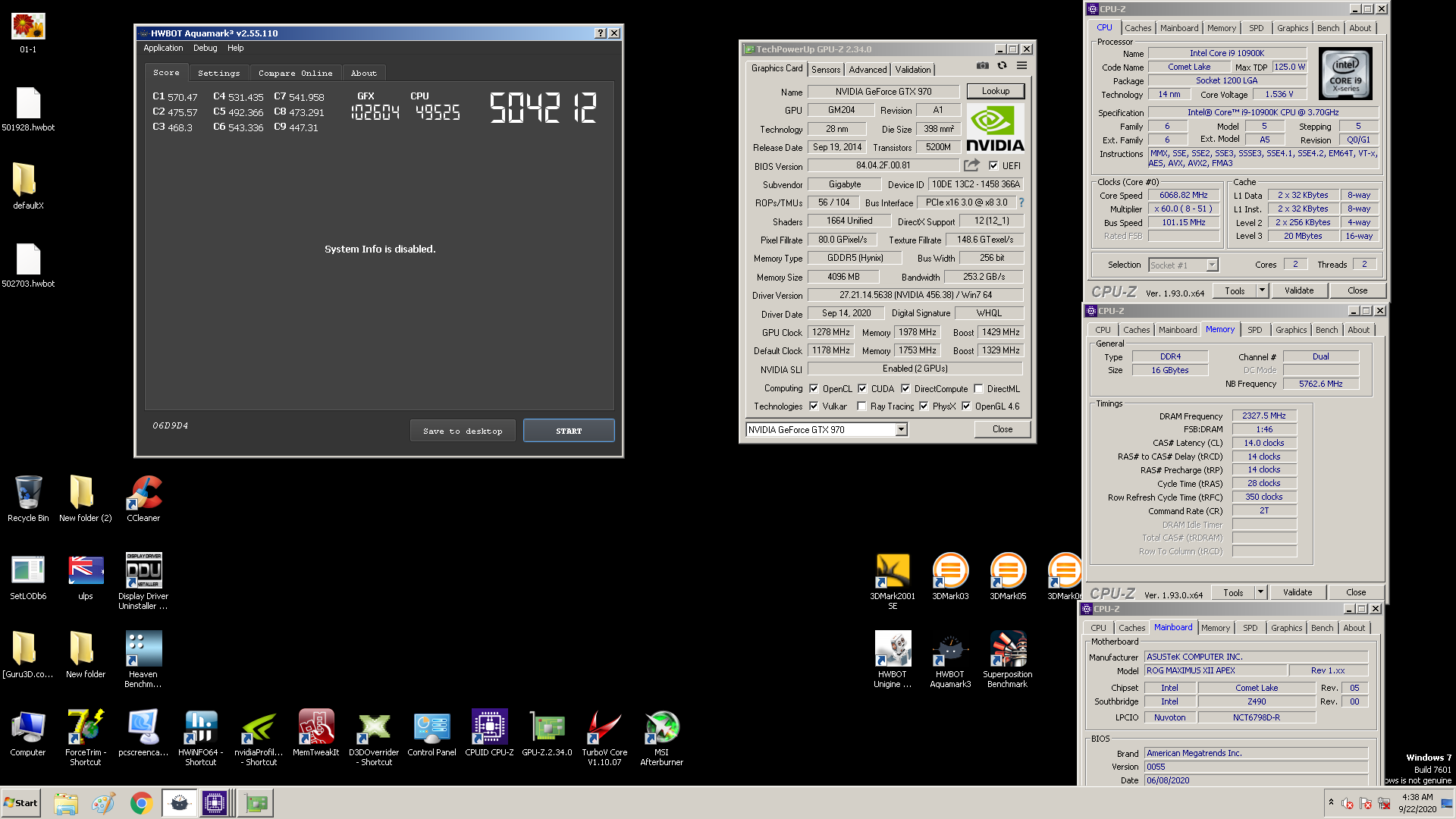This screenshot has height=819, width=1456.
Task: Open the HWiNFO64 shortcut icon
Action: coord(201,737)
